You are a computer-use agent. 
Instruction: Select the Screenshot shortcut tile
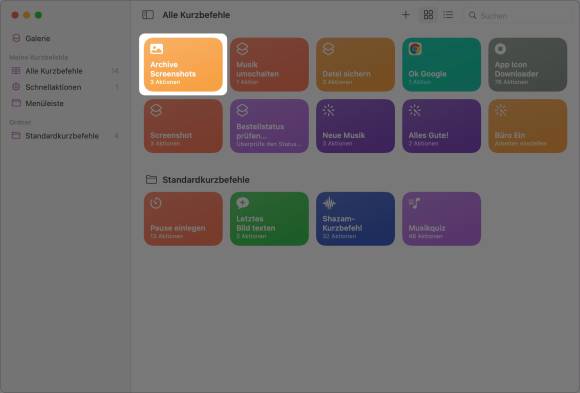(x=183, y=126)
